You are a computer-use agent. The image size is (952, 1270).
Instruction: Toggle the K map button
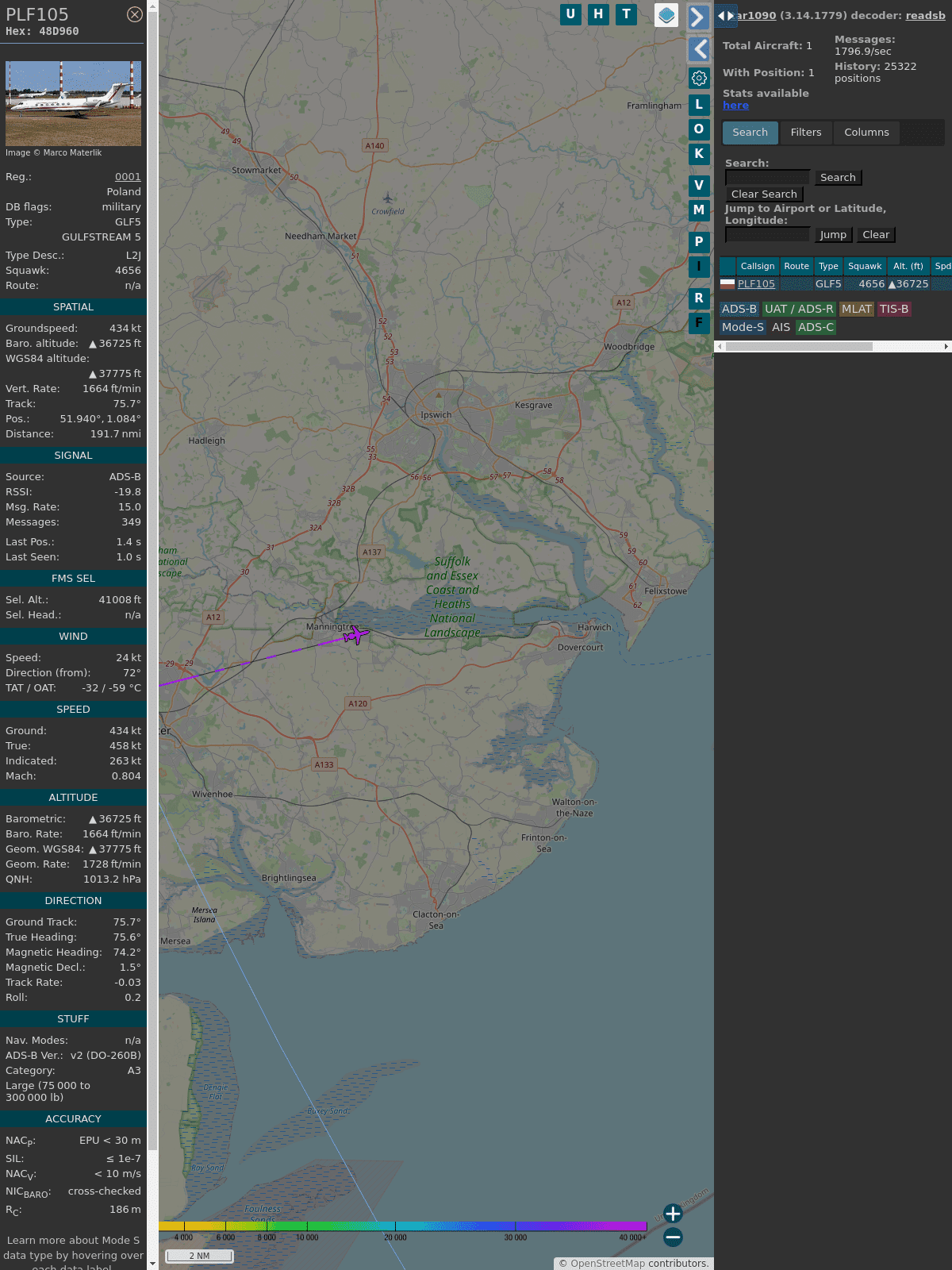pyautogui.click(x=699, y=153)
